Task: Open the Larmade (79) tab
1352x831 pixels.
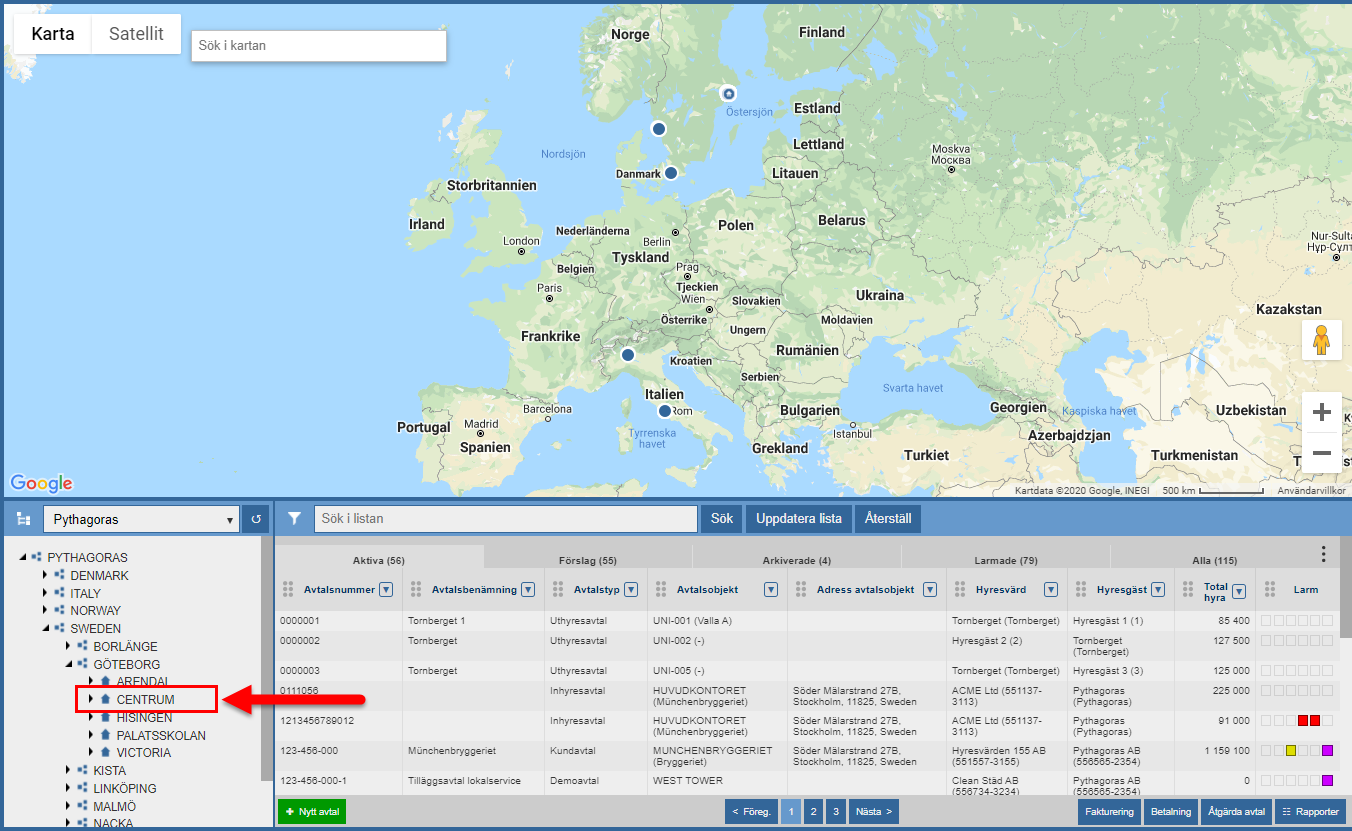Action: point(1005,561)
